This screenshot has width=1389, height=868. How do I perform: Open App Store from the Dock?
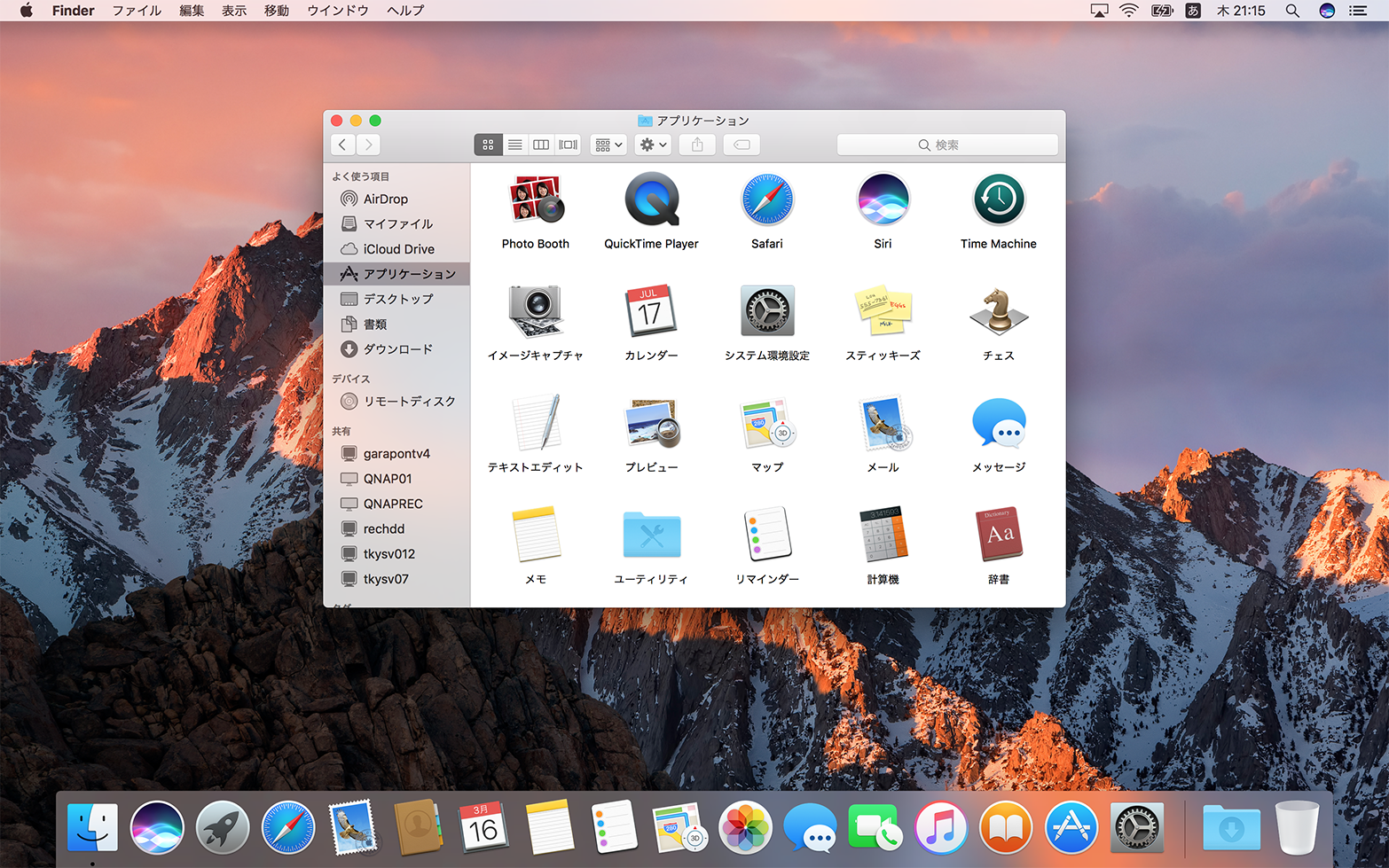click(1071, 828)
